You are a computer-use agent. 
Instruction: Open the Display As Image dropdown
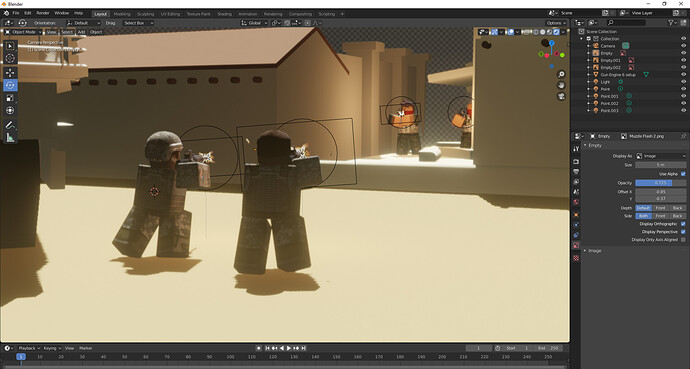click(x=661, y=156)
